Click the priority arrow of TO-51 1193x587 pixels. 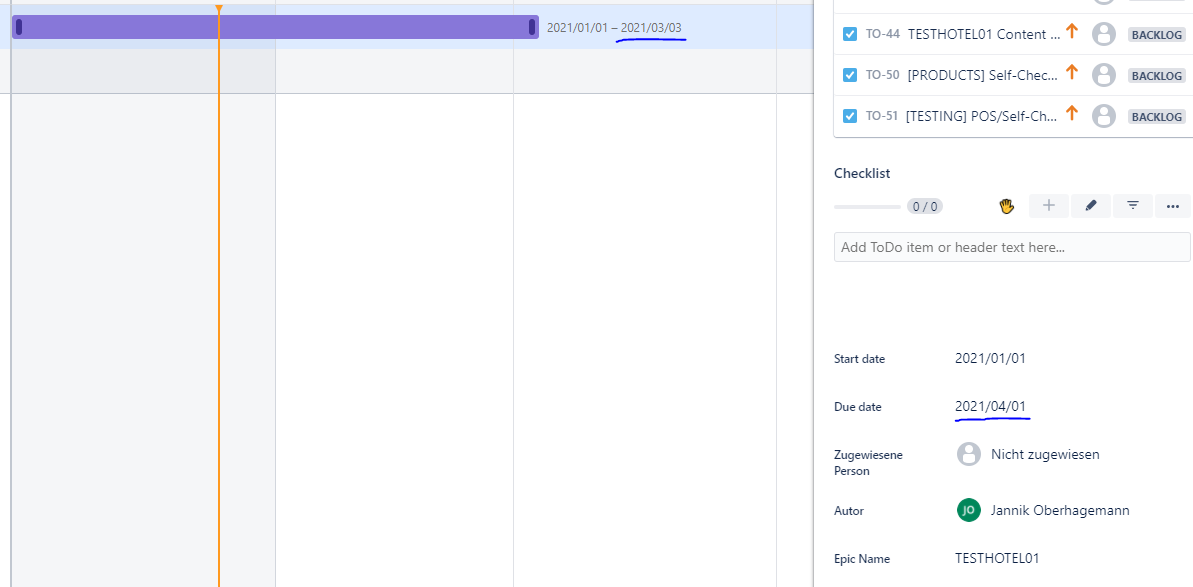click(x=1072, y=114)
